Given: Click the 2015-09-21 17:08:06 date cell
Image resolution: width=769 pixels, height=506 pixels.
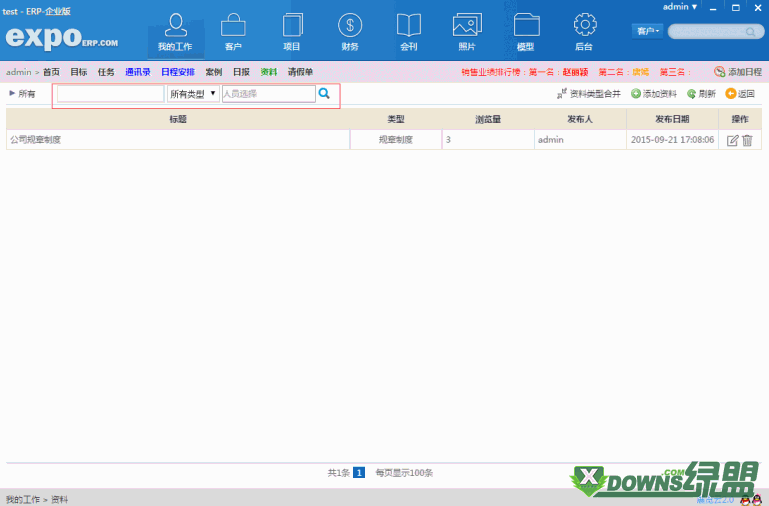Looking at the screenshot, I should [672, 140].
